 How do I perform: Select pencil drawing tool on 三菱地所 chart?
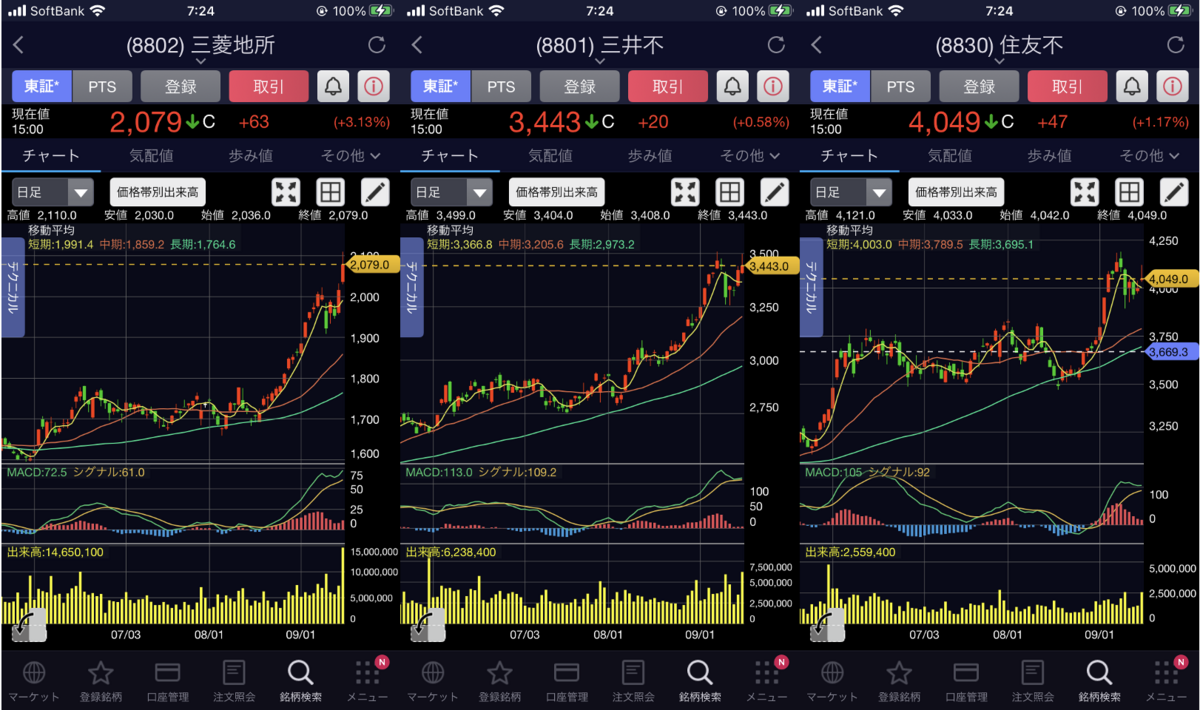point(375,192)
